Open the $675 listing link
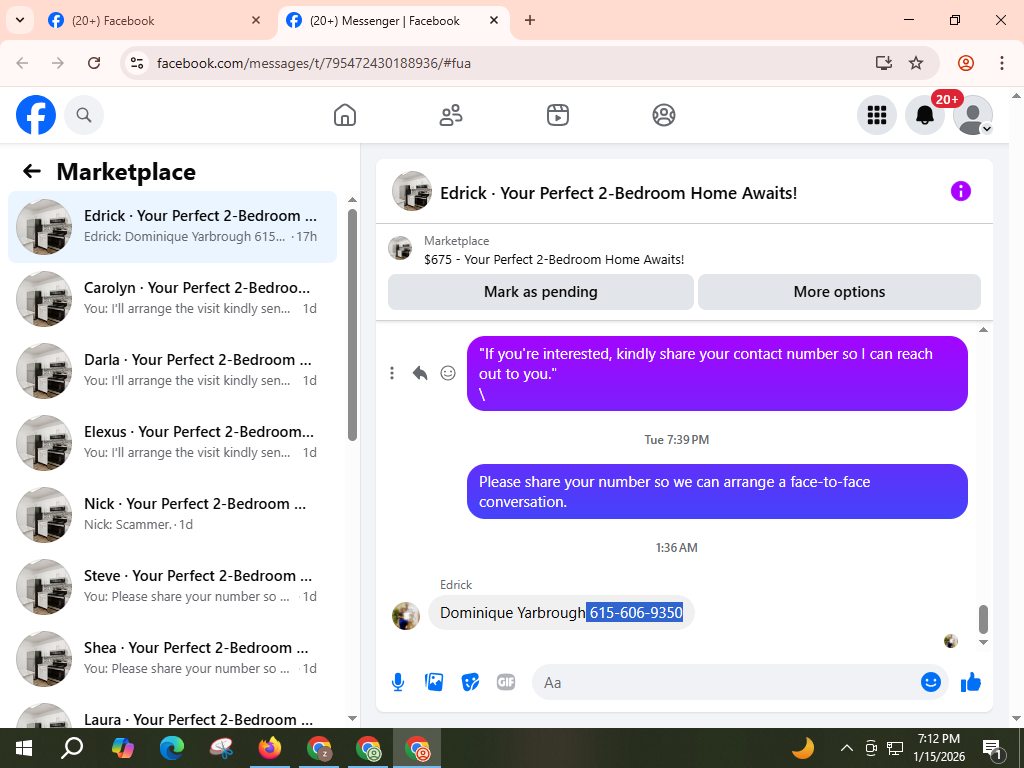1024x768 pixels. click(554, 259)
